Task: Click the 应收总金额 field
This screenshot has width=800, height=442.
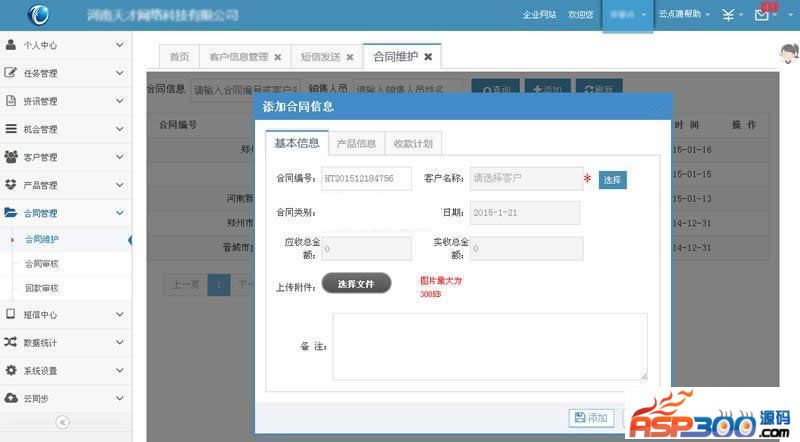Action: (x=366, y=249)
